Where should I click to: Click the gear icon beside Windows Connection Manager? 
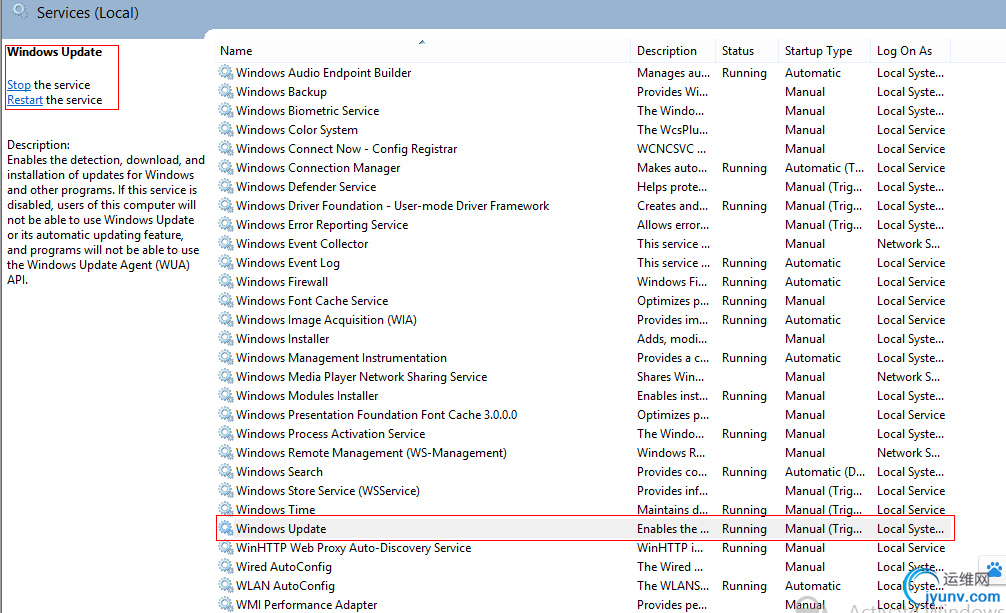pos(225,167)
